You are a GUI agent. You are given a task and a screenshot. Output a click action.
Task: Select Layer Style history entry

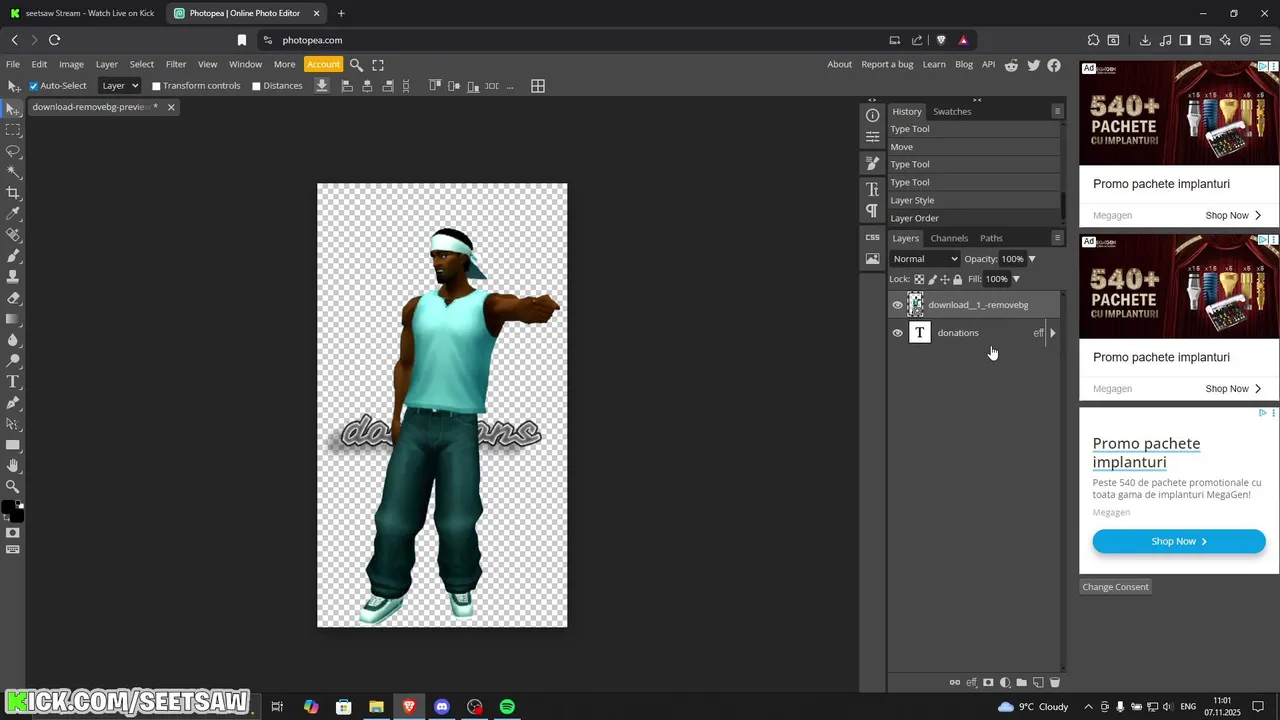tap(974, 201)
